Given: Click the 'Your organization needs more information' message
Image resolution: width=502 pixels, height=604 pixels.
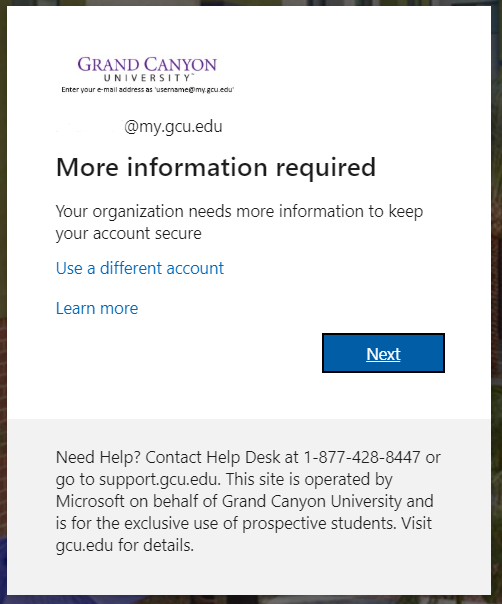Looking at the screenshot, I should coord(239,222).
